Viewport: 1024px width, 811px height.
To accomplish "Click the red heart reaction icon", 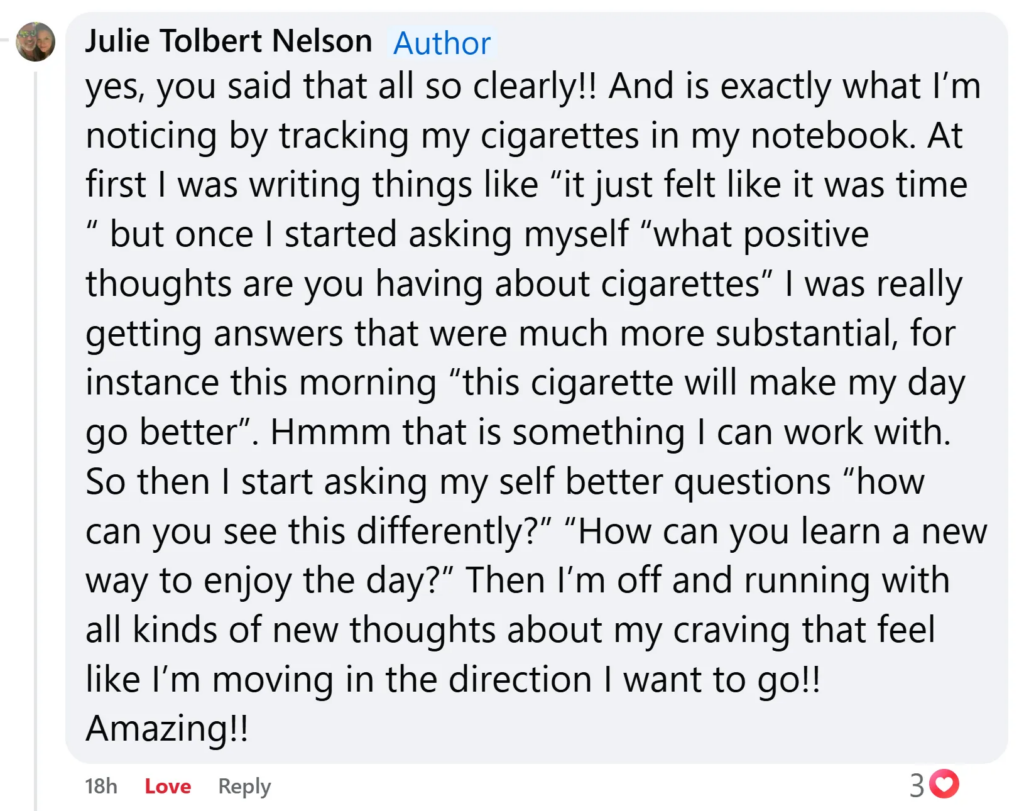I will click(x=944, y=785).
